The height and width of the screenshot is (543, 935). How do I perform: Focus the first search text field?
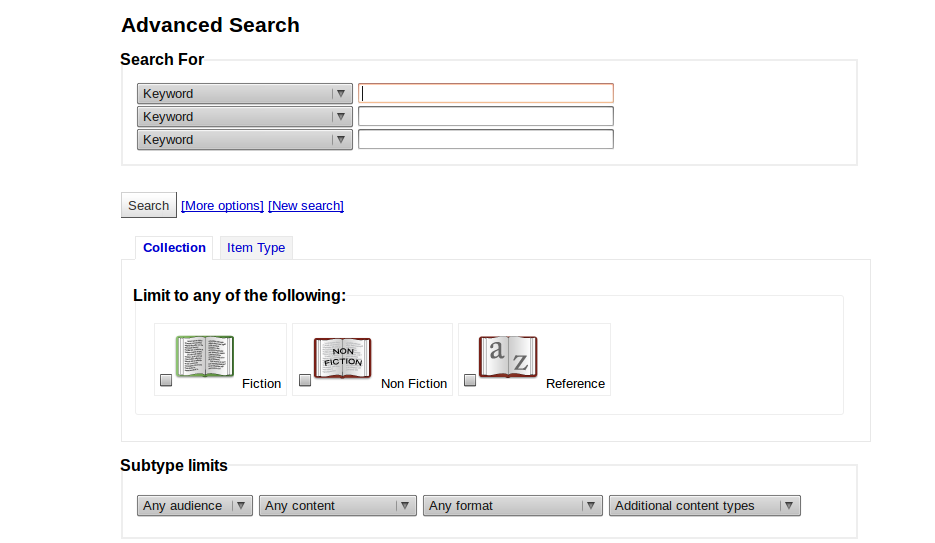point(486,93)
